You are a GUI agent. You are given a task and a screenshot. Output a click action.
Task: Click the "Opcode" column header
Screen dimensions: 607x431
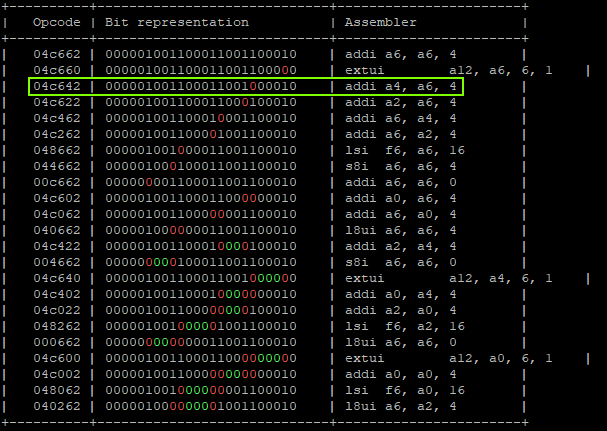[56, 22]
